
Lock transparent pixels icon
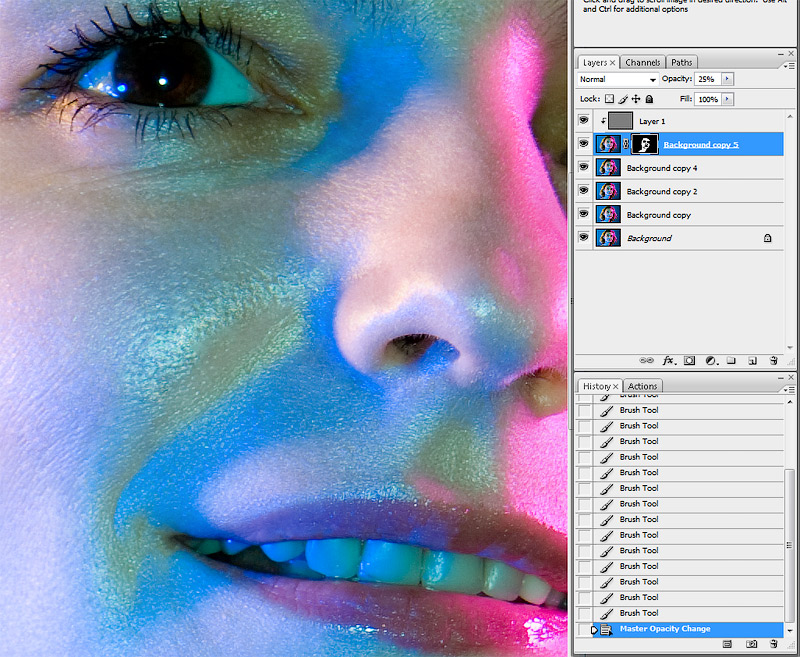coord(609,99)
